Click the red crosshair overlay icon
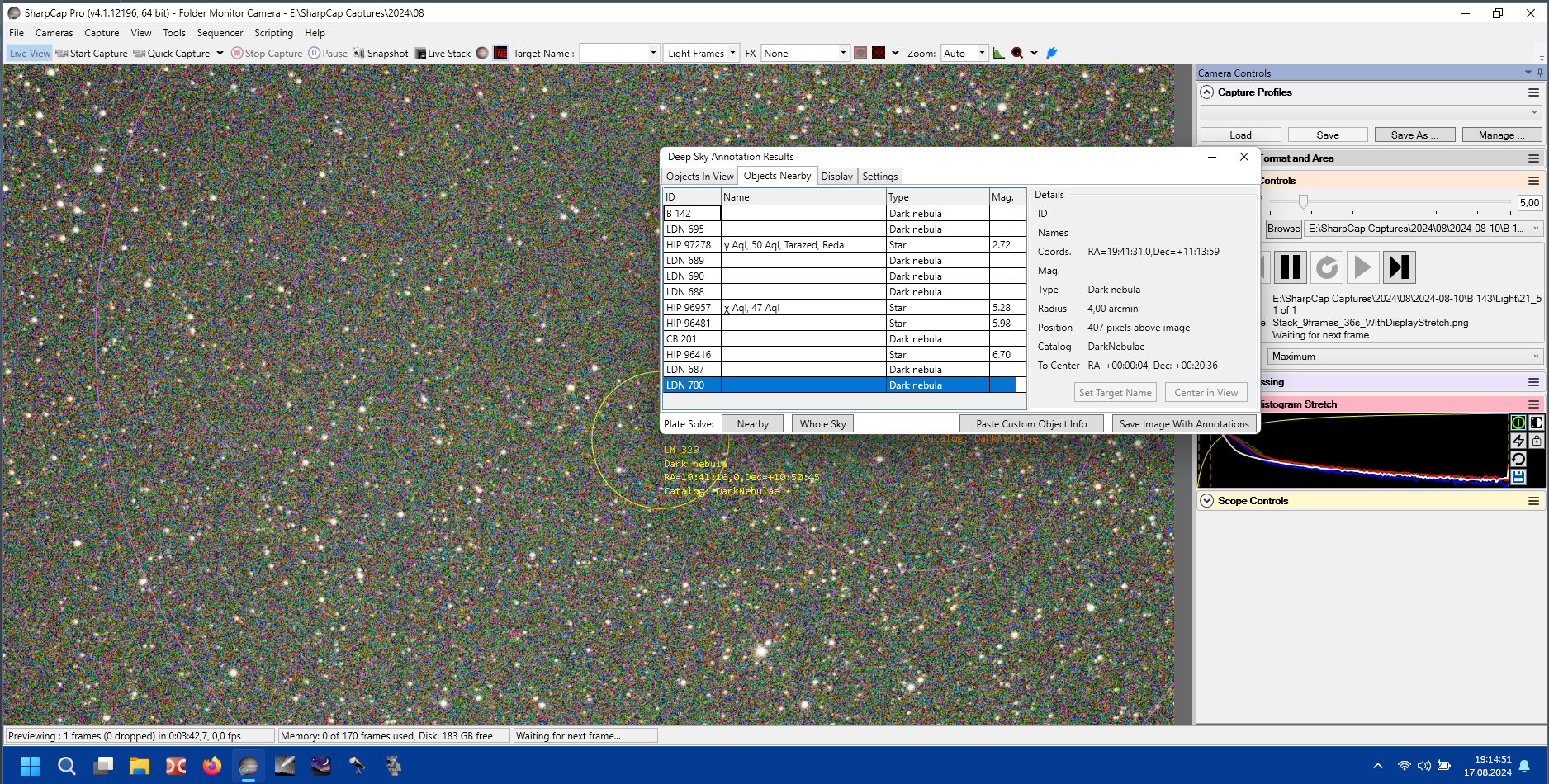This screenshot has height=784, width=1549. click(x=879, y=54)
